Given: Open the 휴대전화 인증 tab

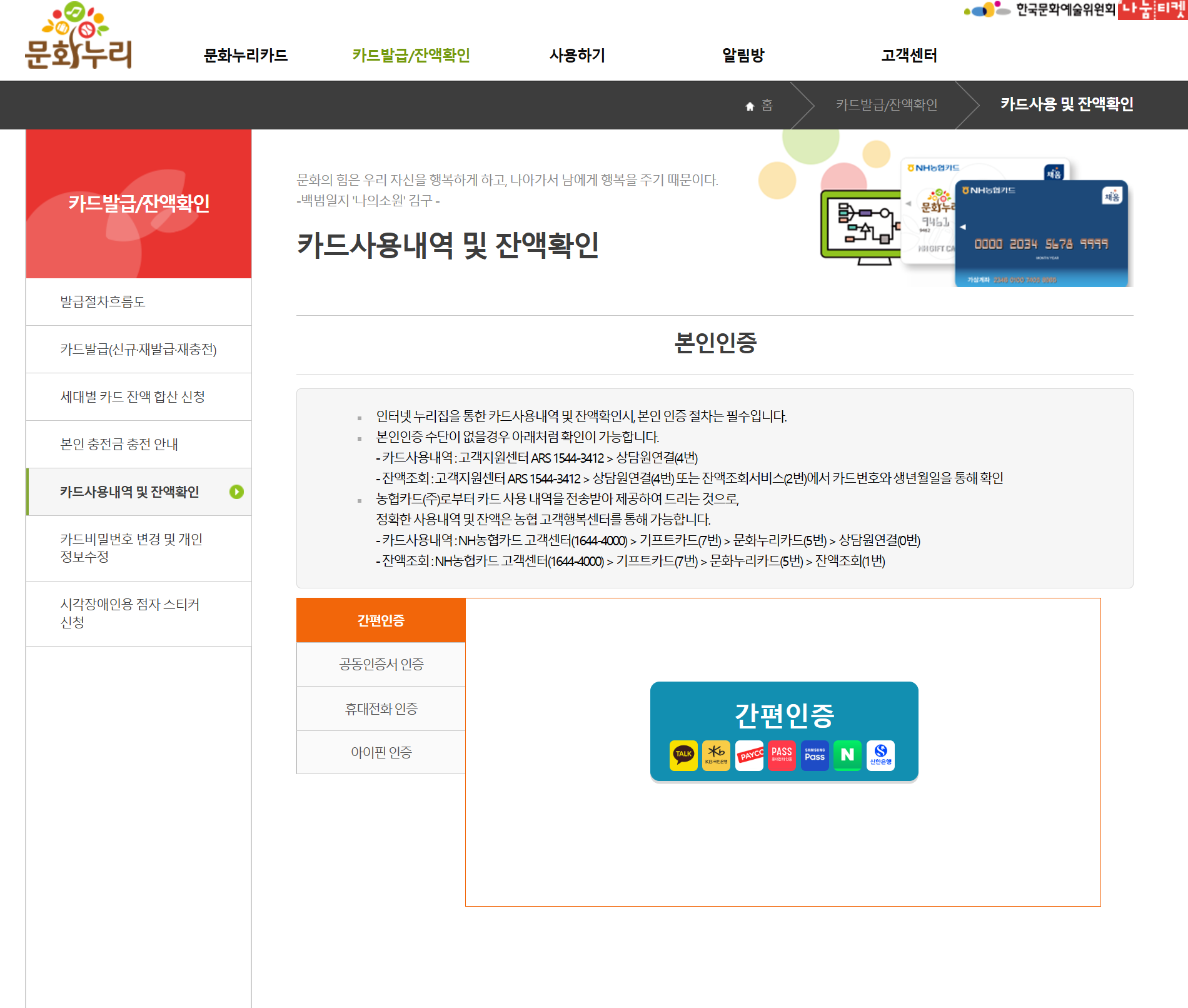Looking at the screenshot, I should tap(380, 708).
